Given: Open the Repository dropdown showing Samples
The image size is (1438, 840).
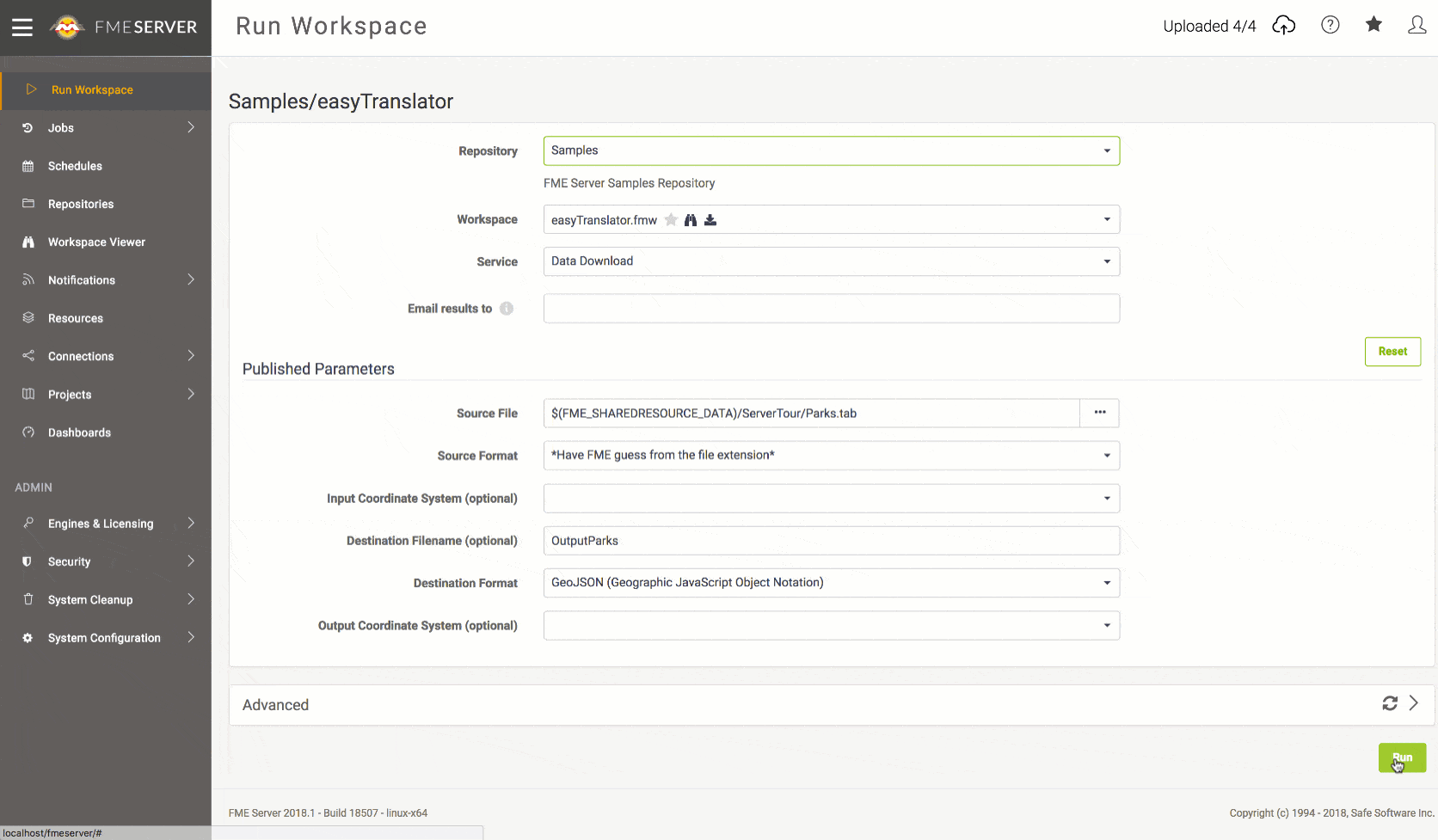Looking at the screenshot, I should [832, 150].
